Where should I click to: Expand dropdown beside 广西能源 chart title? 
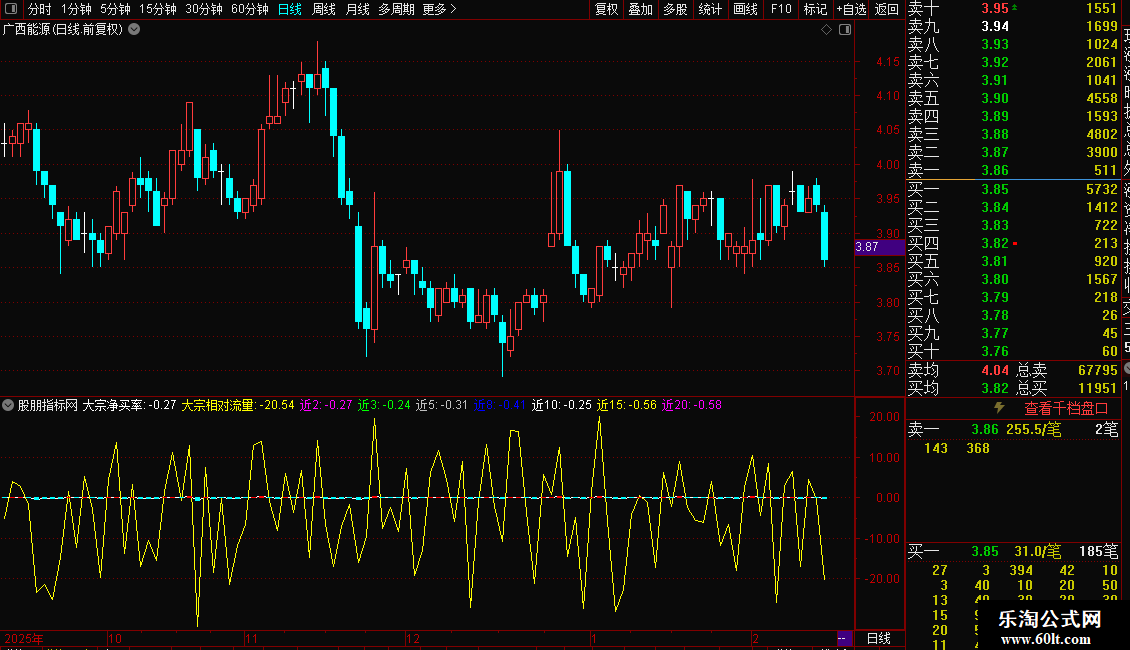tap(134, 30)
